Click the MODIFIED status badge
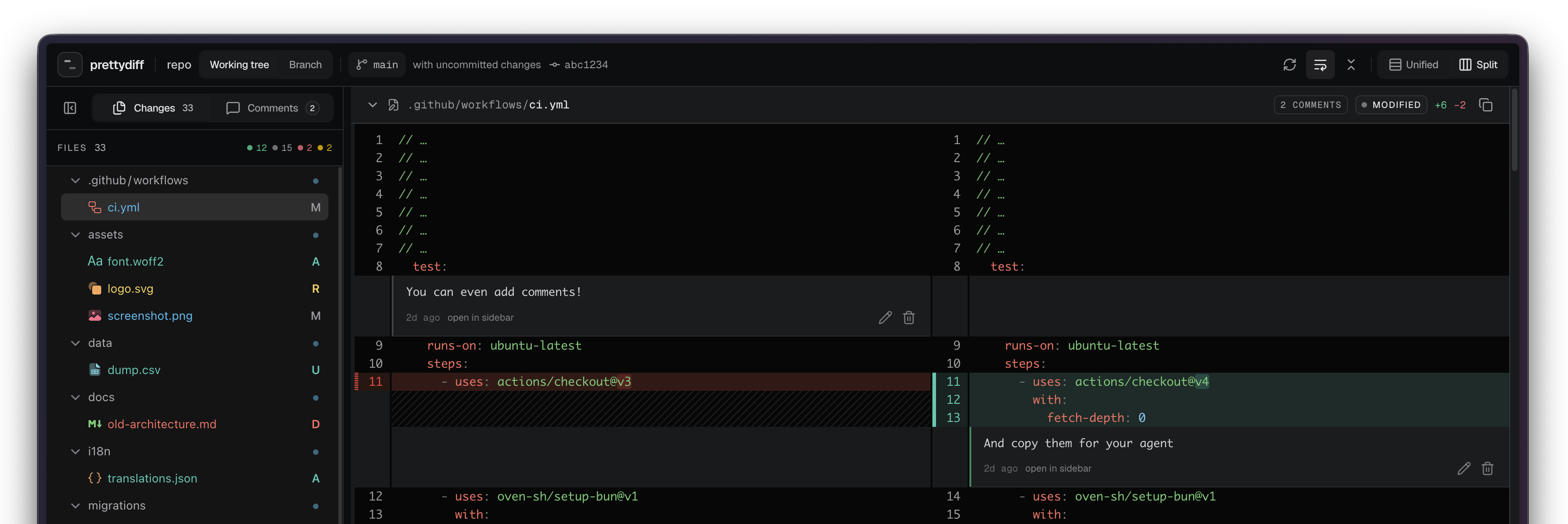Viewport: 1568px width, 524px height. pos(1390,105)
